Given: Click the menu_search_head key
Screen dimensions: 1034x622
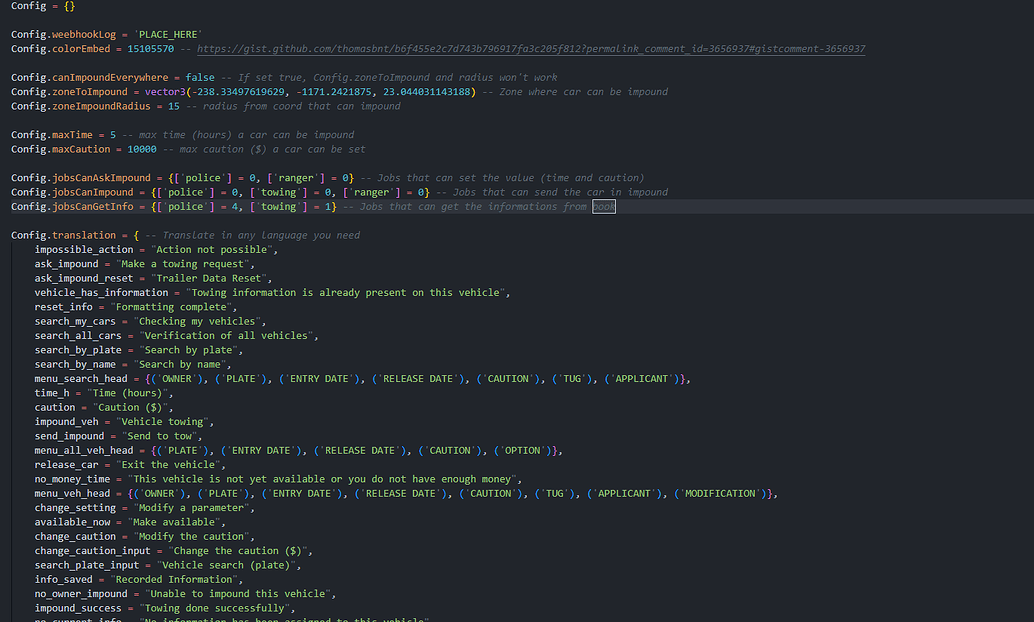Looking at the screenshot, I should 80,379.
